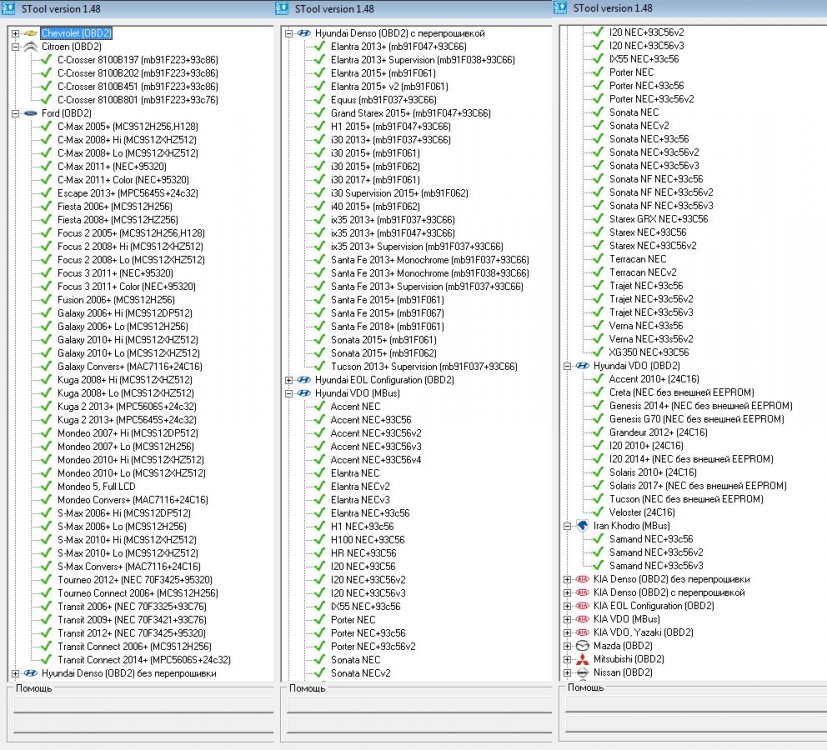Expand the Chevrolet (OBD2) node

[15, 34]
